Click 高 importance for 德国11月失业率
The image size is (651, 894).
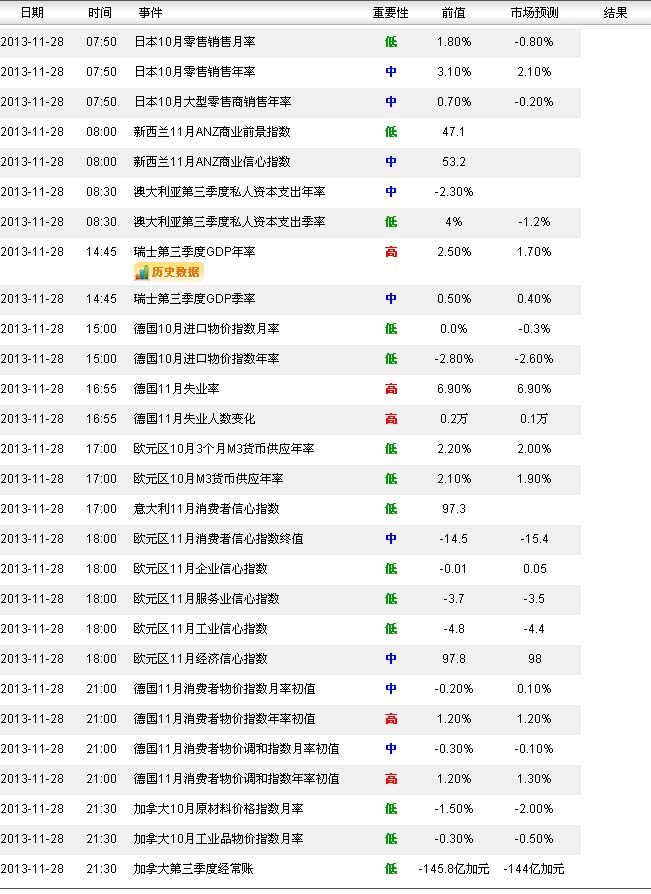[391, 389]
